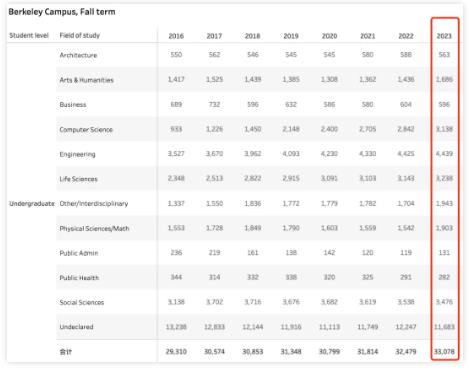Select Computer Science 2023 value 3,138
Screen dimensions: 469x371
coord(444,129)
